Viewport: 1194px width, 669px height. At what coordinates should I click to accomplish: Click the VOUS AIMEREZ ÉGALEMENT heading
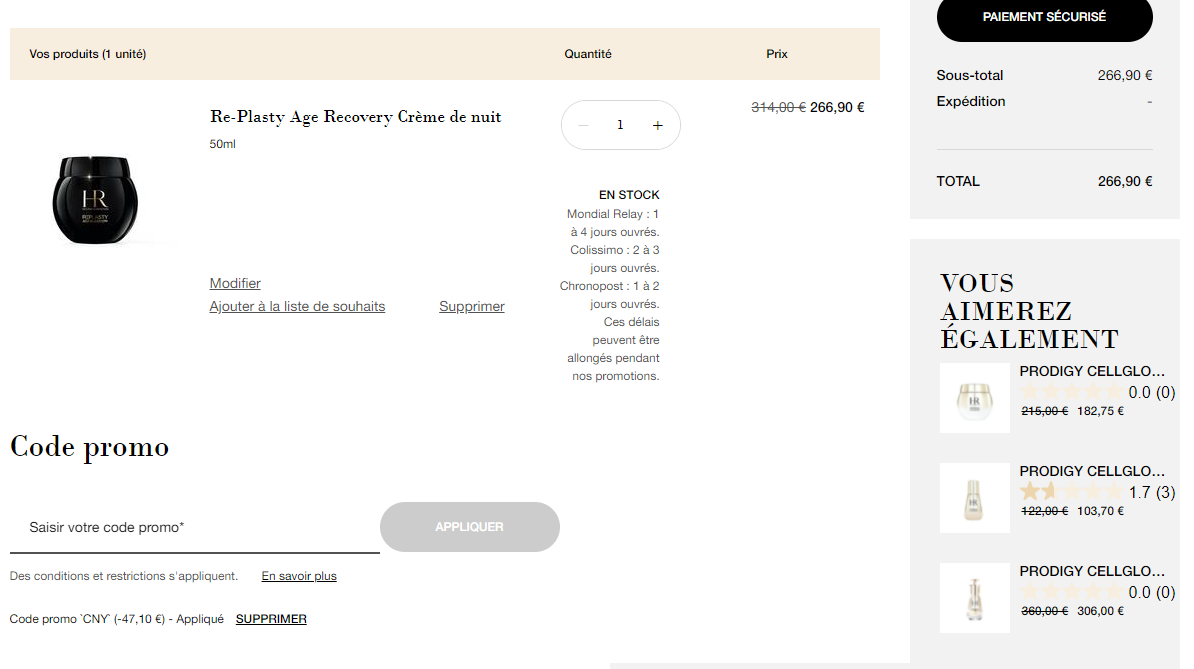(x=1030, y=311)
